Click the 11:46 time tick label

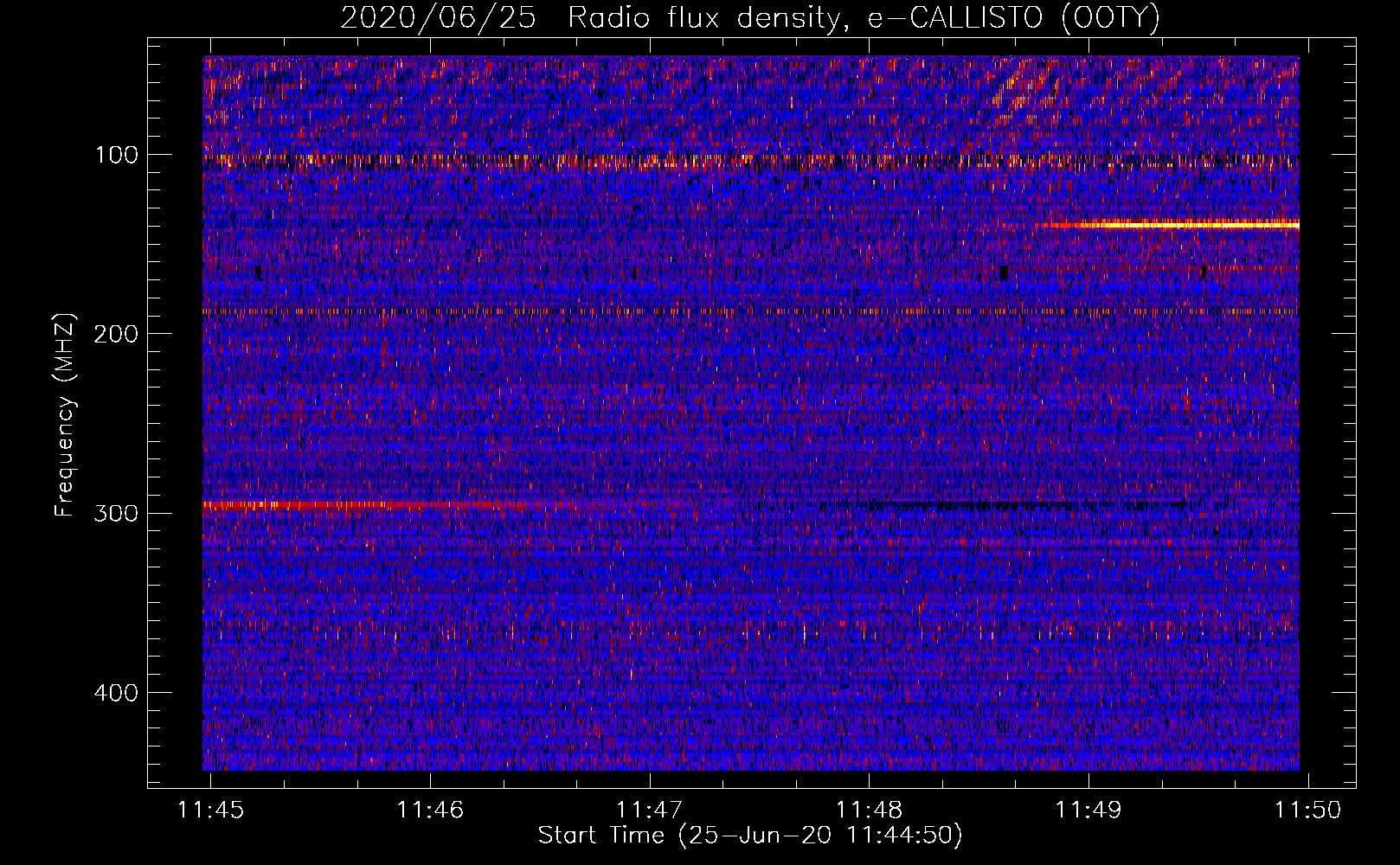430,810
